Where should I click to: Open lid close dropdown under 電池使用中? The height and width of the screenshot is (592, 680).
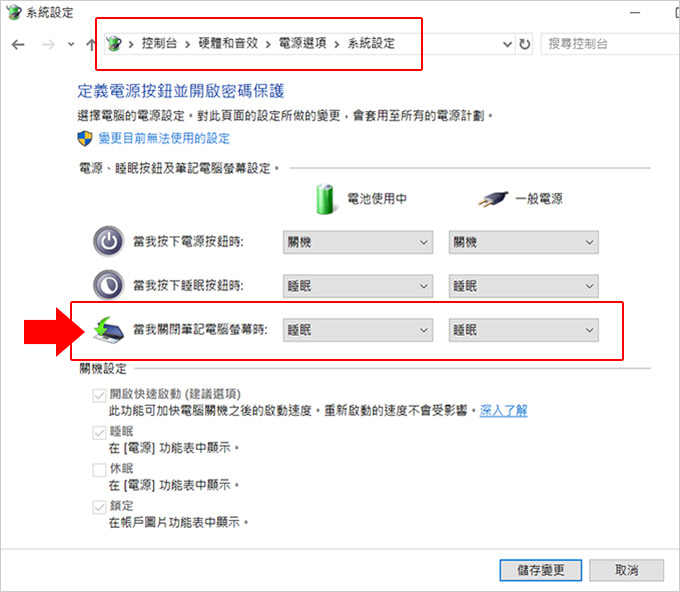358,330
